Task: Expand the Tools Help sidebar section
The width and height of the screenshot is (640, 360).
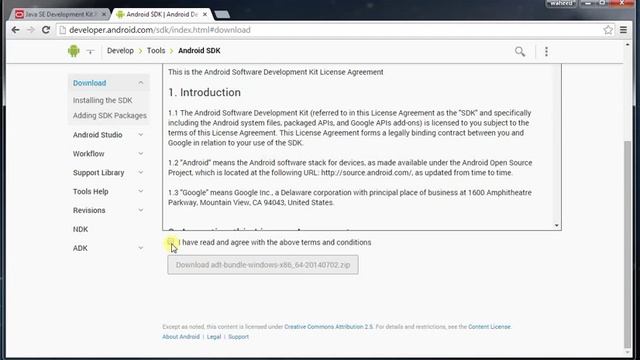Action: click(x=141, y=191)
